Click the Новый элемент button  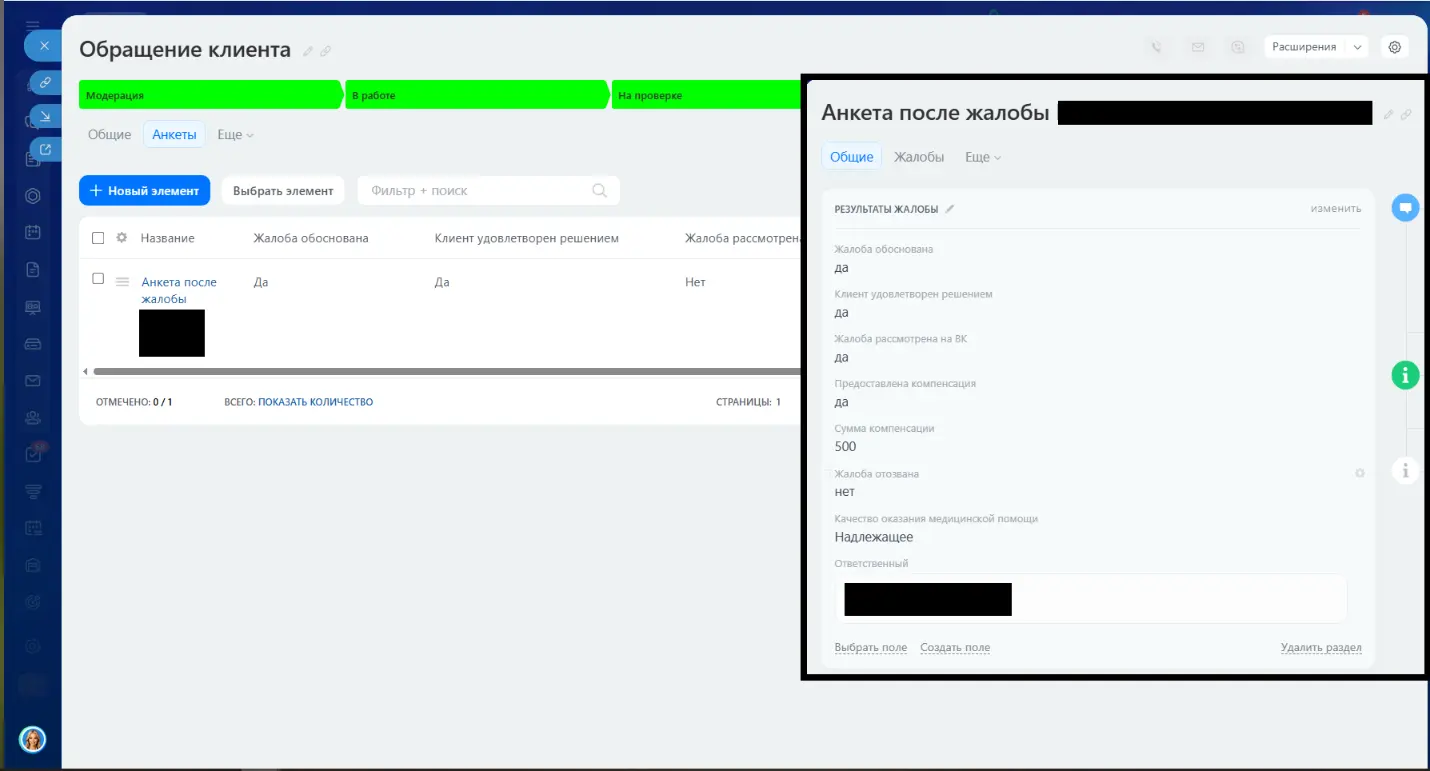pos(144,191)
